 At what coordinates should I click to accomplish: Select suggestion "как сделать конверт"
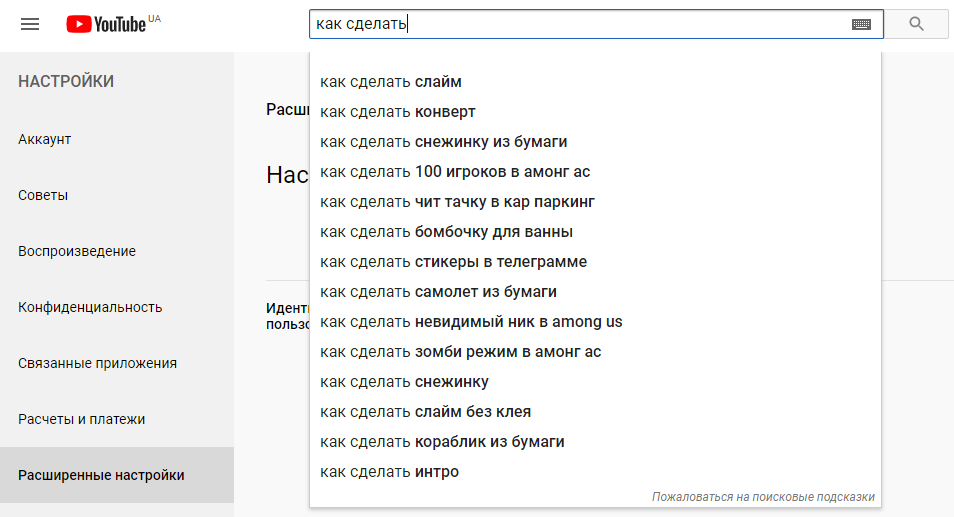398,112
